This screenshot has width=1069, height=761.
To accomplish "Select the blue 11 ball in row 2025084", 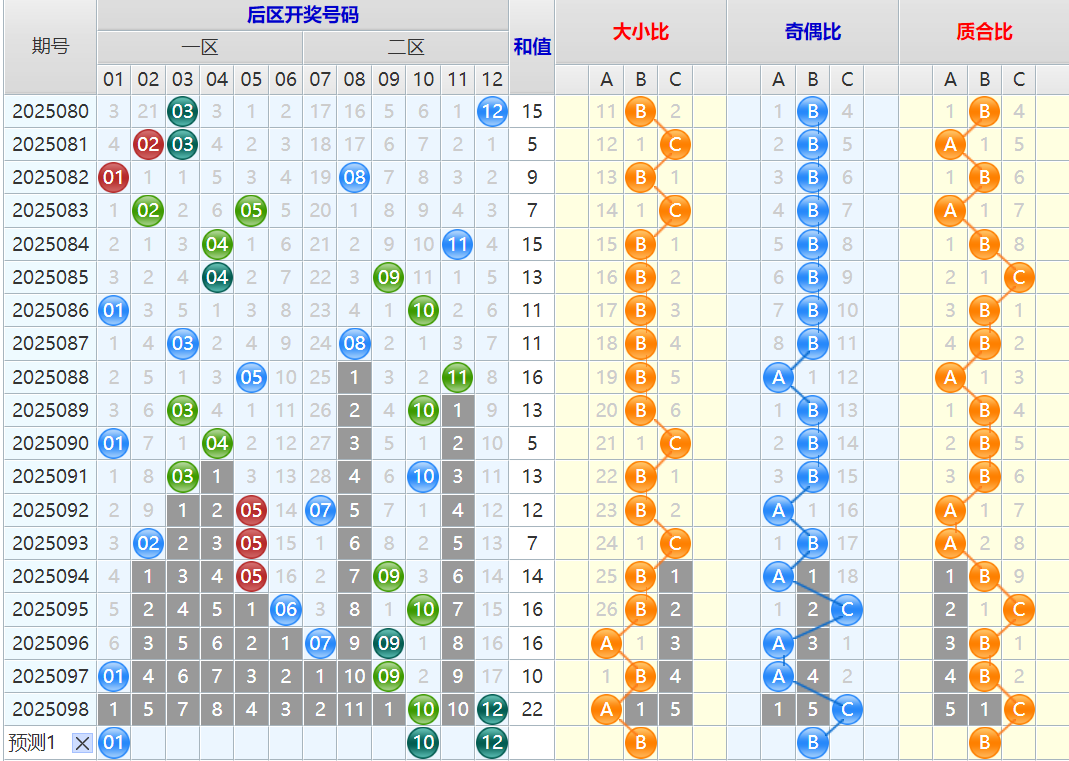I will coord(457,244).
